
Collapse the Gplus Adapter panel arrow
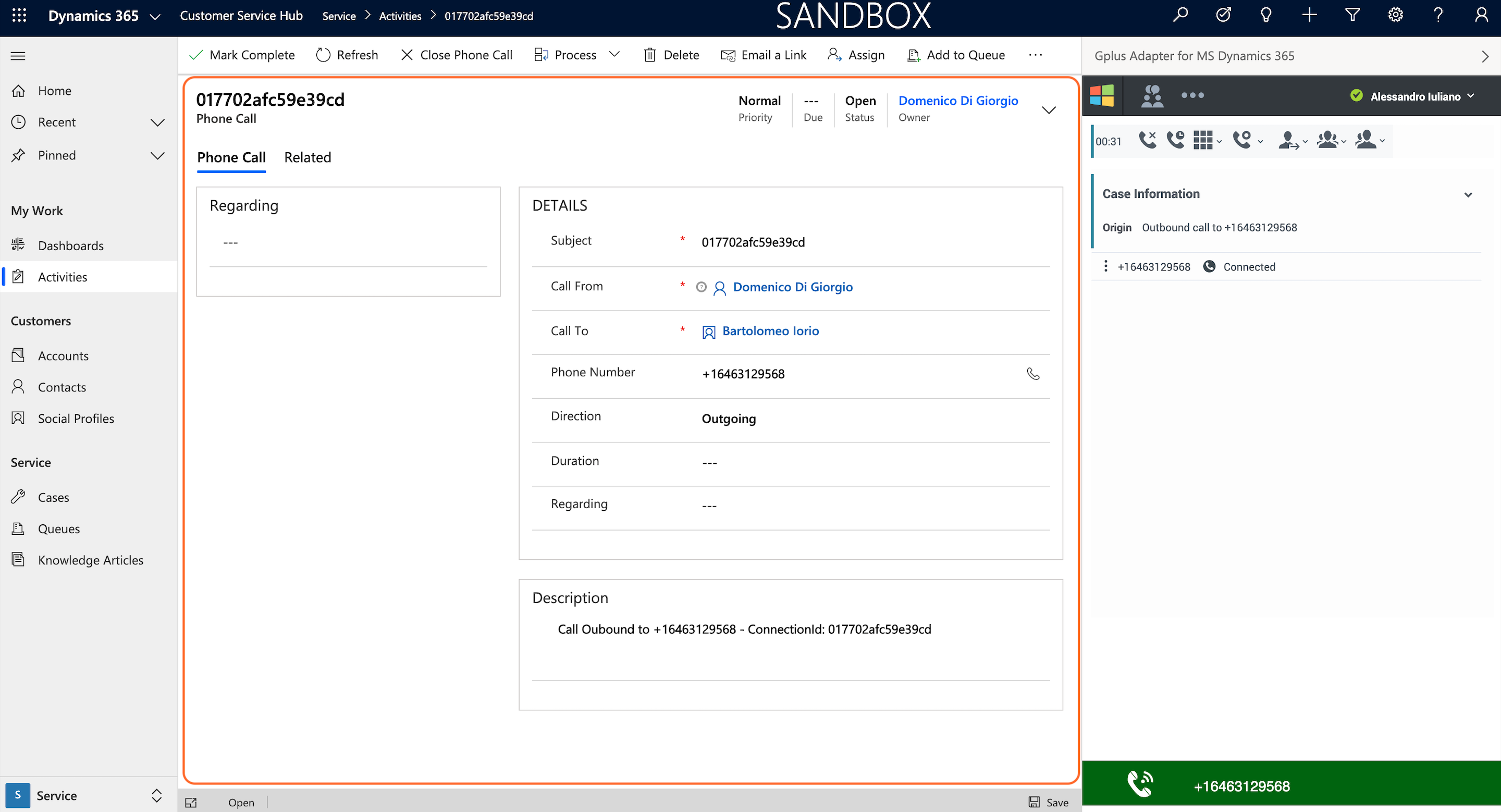click(x=1485, y=56)
